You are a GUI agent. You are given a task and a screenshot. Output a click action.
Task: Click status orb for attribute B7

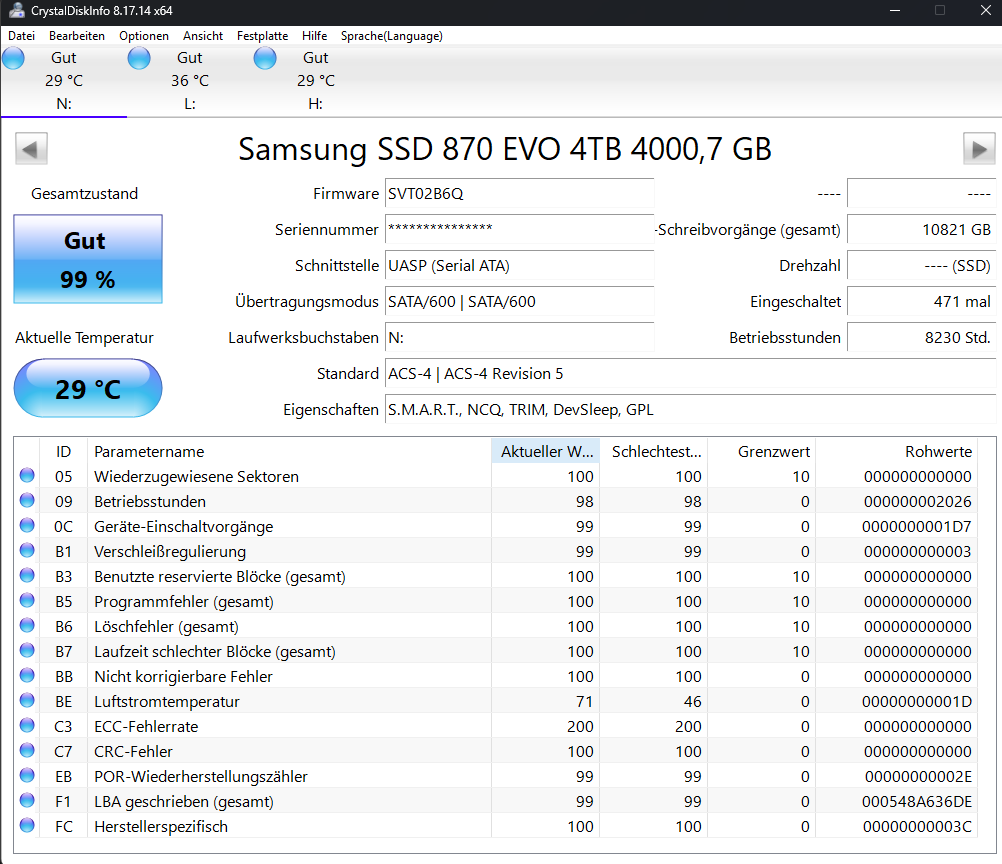tap(27, 650)
